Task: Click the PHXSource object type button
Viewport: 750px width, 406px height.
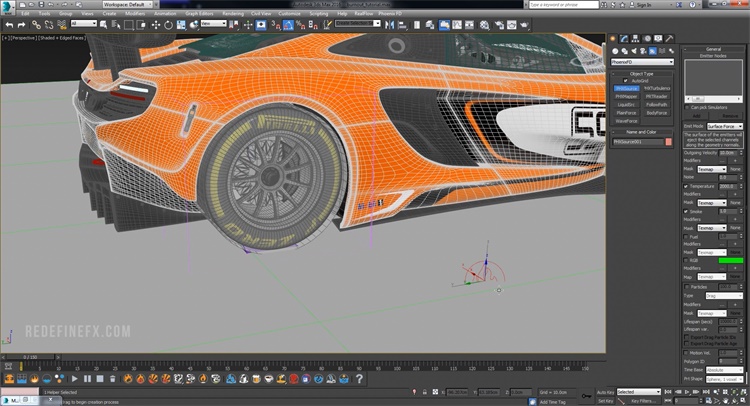Action: [627, 88]
